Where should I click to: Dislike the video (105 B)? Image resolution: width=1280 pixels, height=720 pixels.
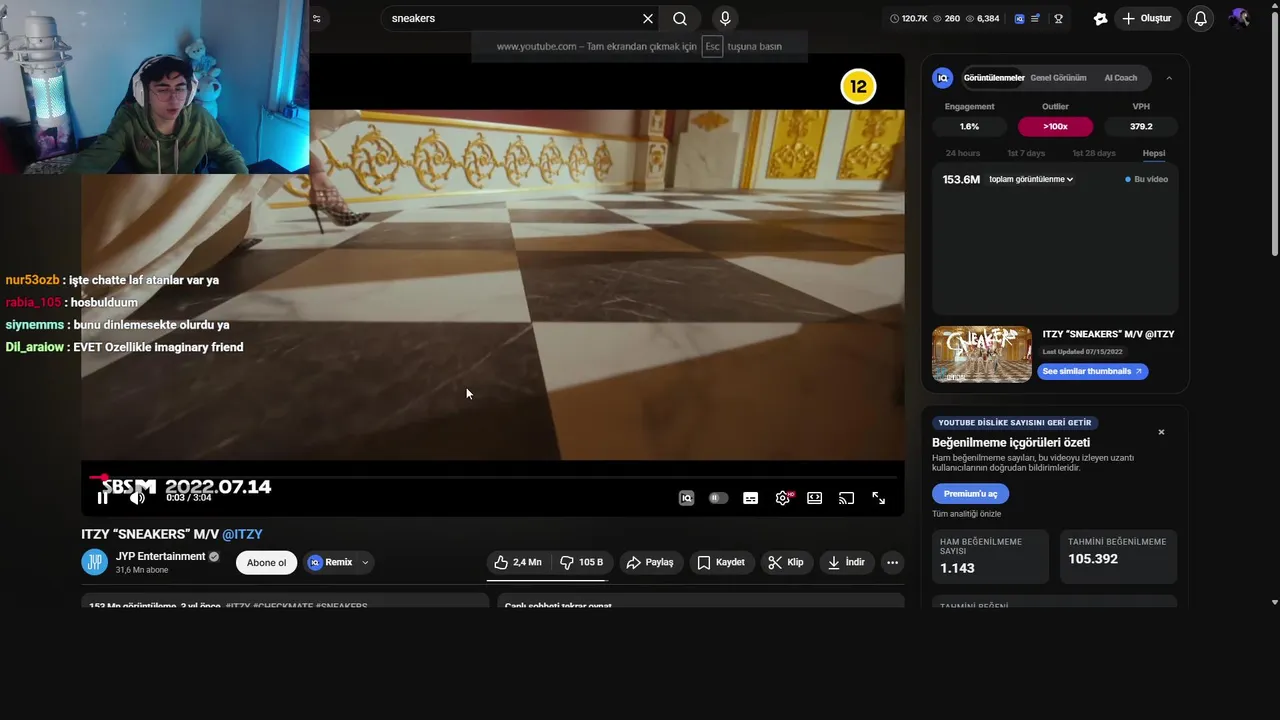point(581,562)
